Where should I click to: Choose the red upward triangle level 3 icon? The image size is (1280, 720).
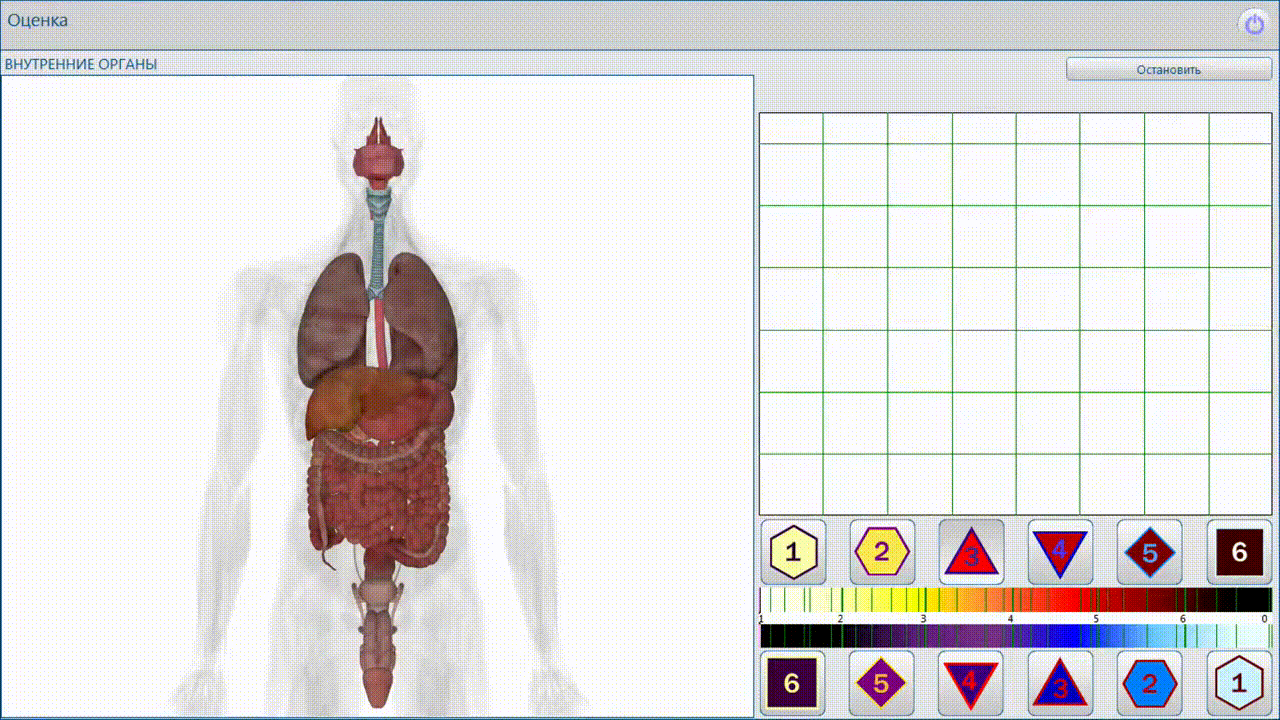pos(971,552)
